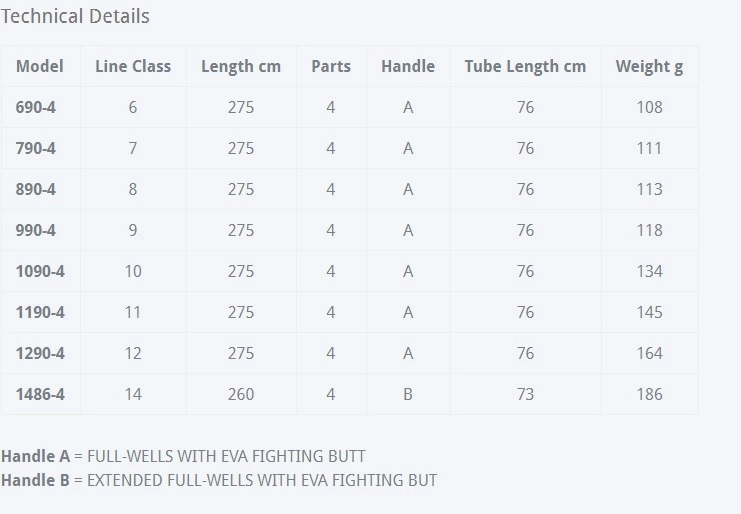This screenshot has height=514, width=741.
Task: Click the Line Class column header
Action: [x=133, y=66]
